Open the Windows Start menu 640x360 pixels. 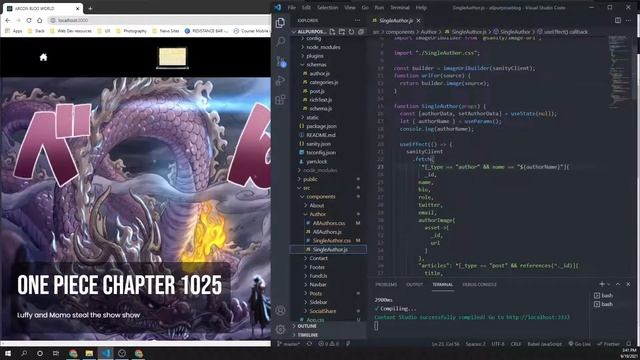(8, 353)
